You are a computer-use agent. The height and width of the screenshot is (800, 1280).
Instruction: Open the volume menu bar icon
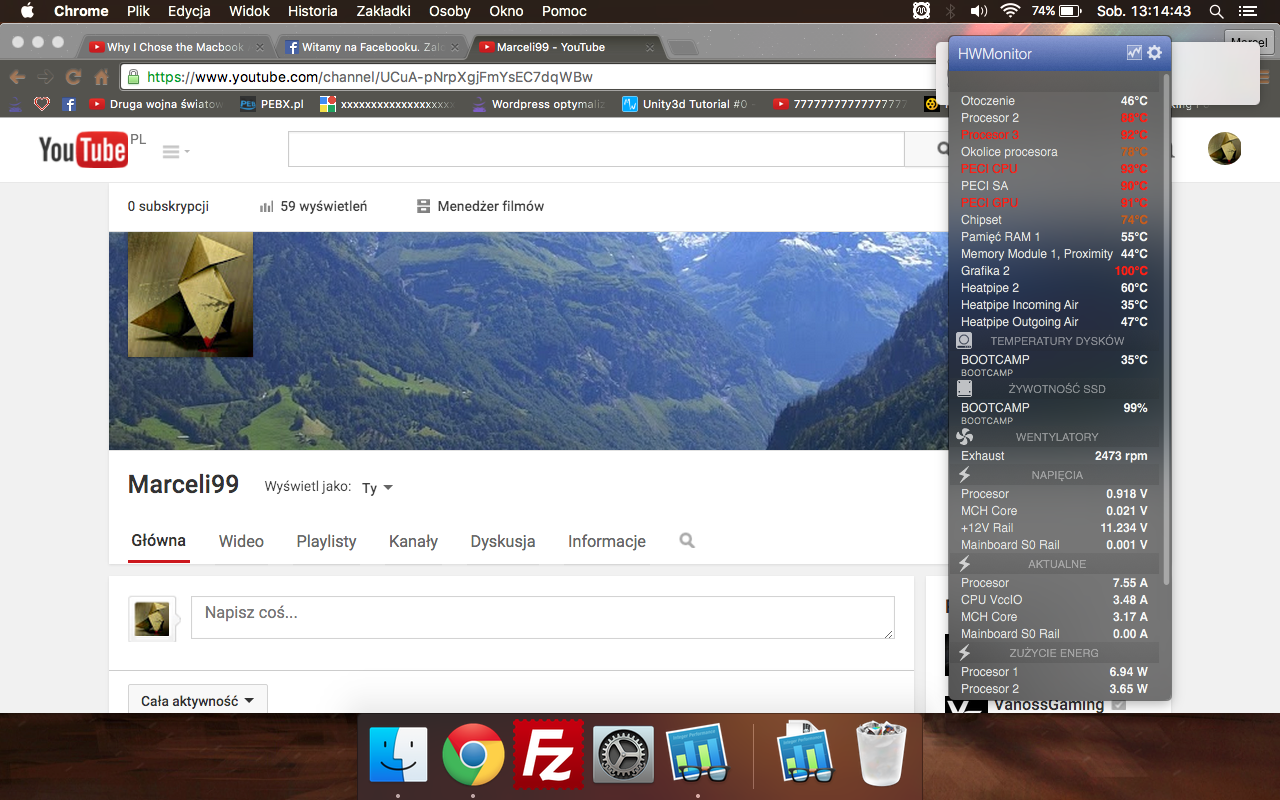point(979,11)
